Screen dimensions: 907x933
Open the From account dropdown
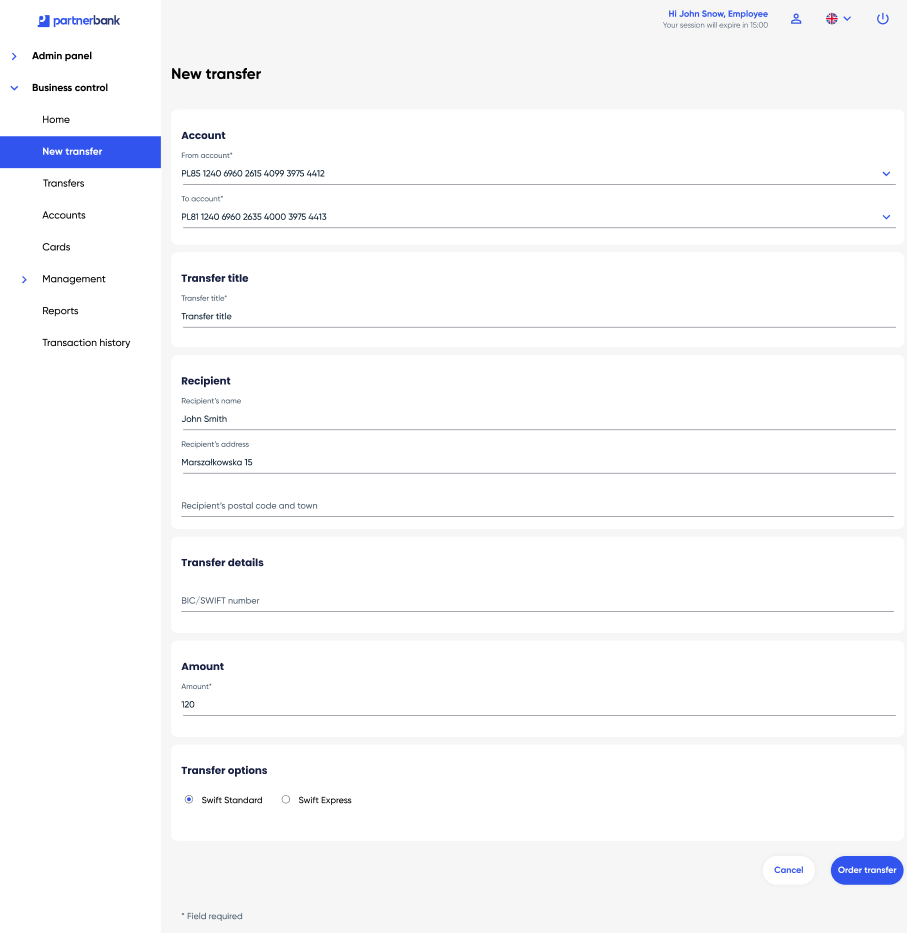tap(886, 174)
